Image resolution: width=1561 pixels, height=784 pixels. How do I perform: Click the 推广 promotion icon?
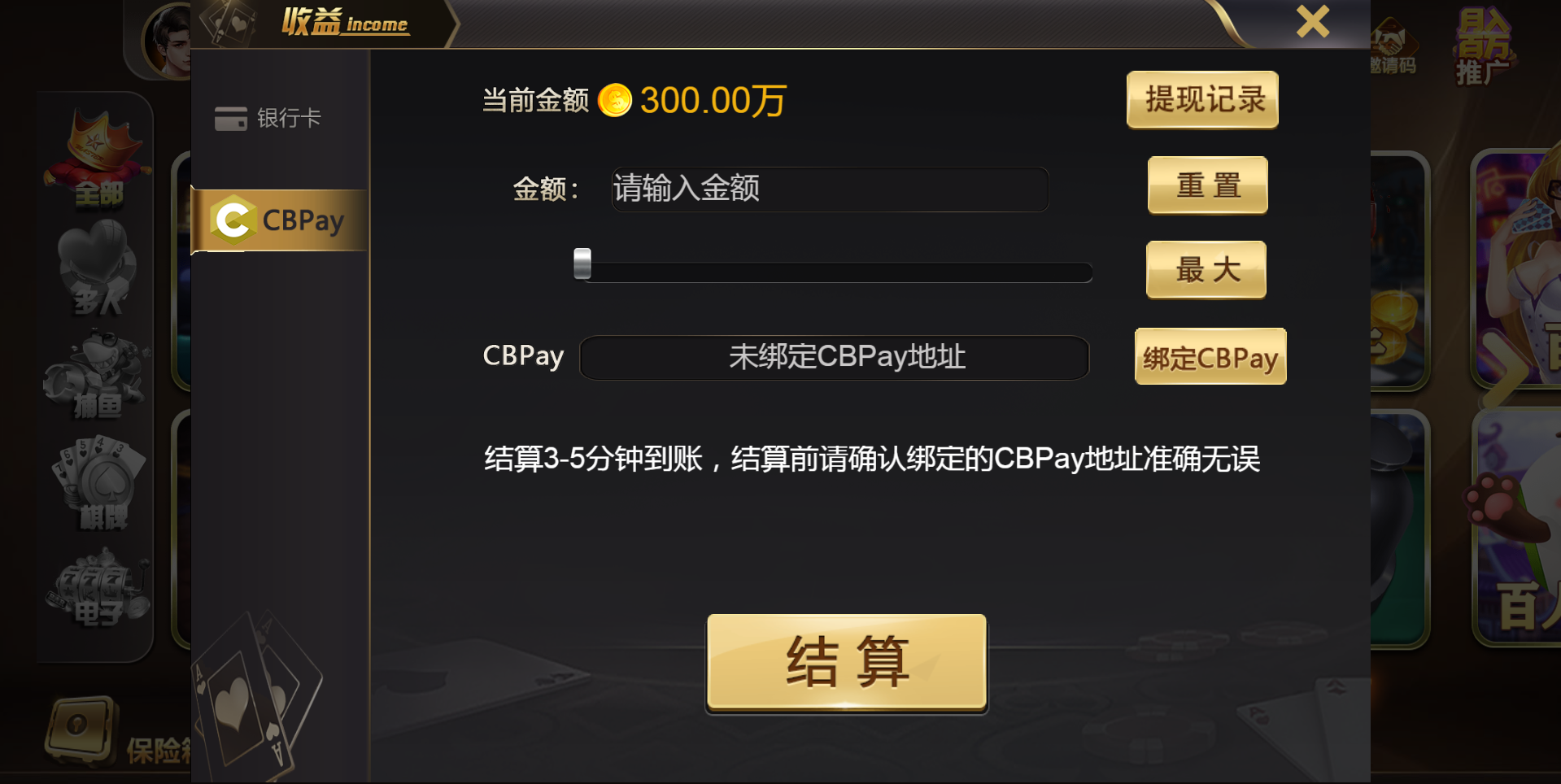point(1484,46)
